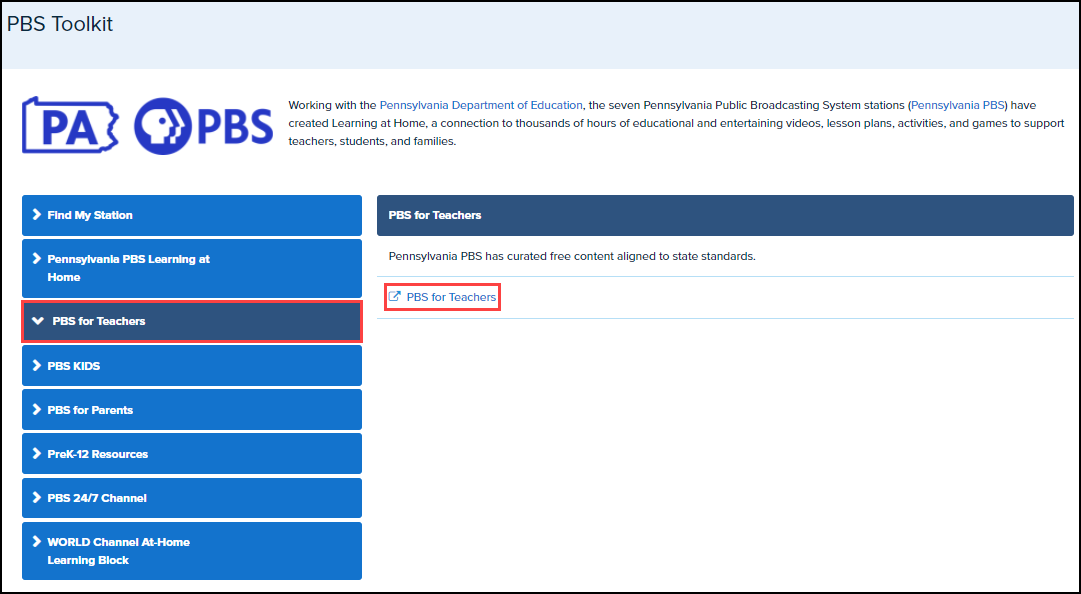This screenshot has height=594, width=1081.
Task: Follow the PBS for Teachers hyperlink in content panel
Action: pos(451,297)
